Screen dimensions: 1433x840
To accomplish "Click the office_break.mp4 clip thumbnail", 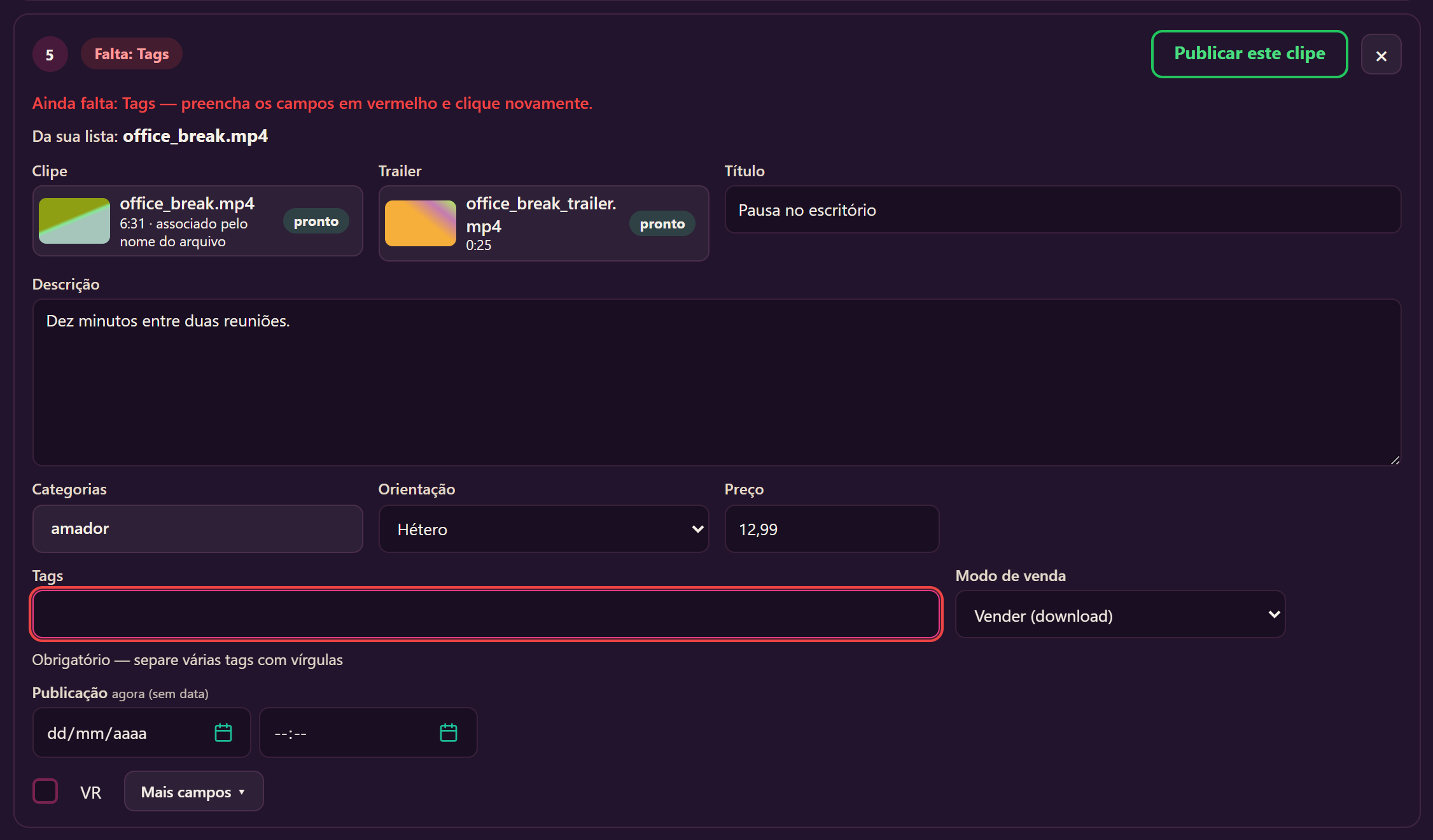I will (x=74, y=221).
